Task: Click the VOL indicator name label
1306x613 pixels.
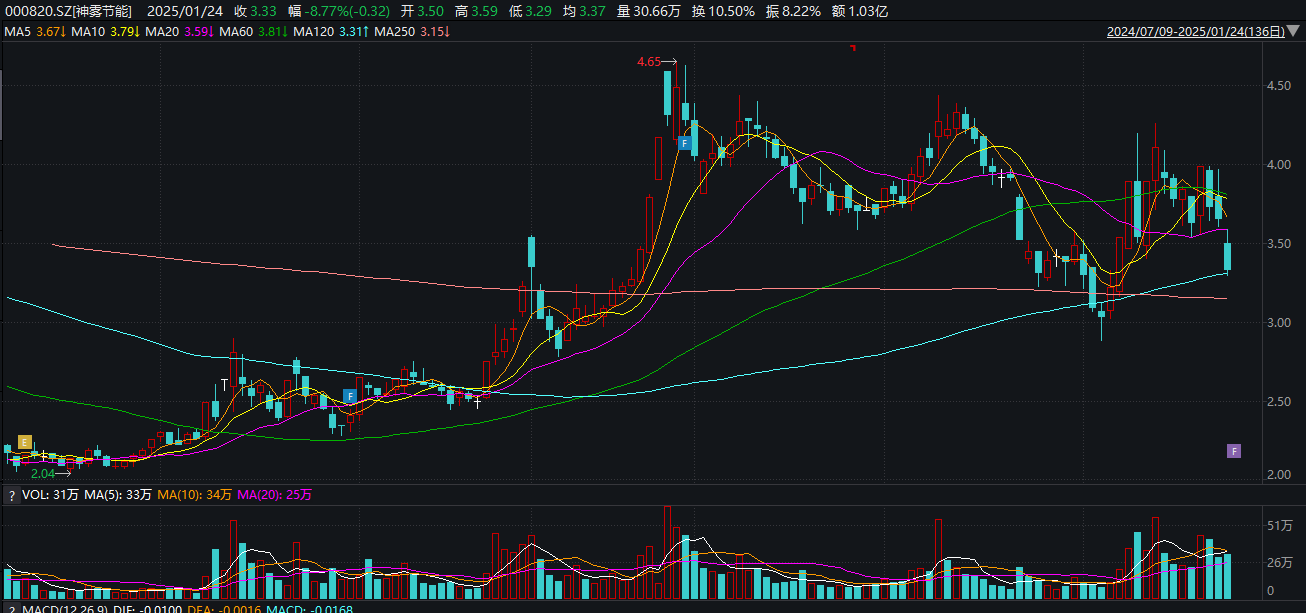Action: click(34, 495)
